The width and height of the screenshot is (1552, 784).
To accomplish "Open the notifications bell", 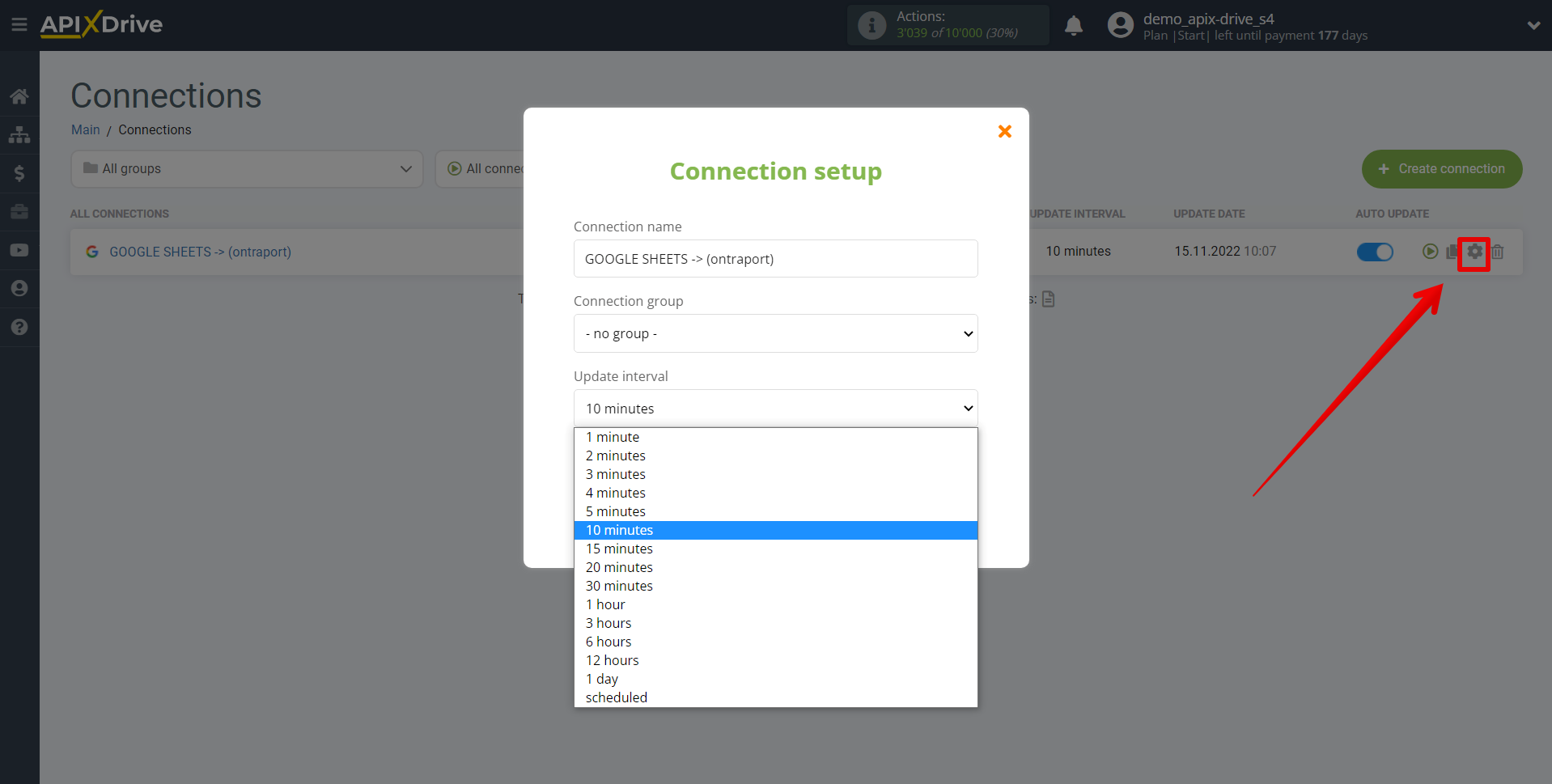I will [x=1074, y=25].
